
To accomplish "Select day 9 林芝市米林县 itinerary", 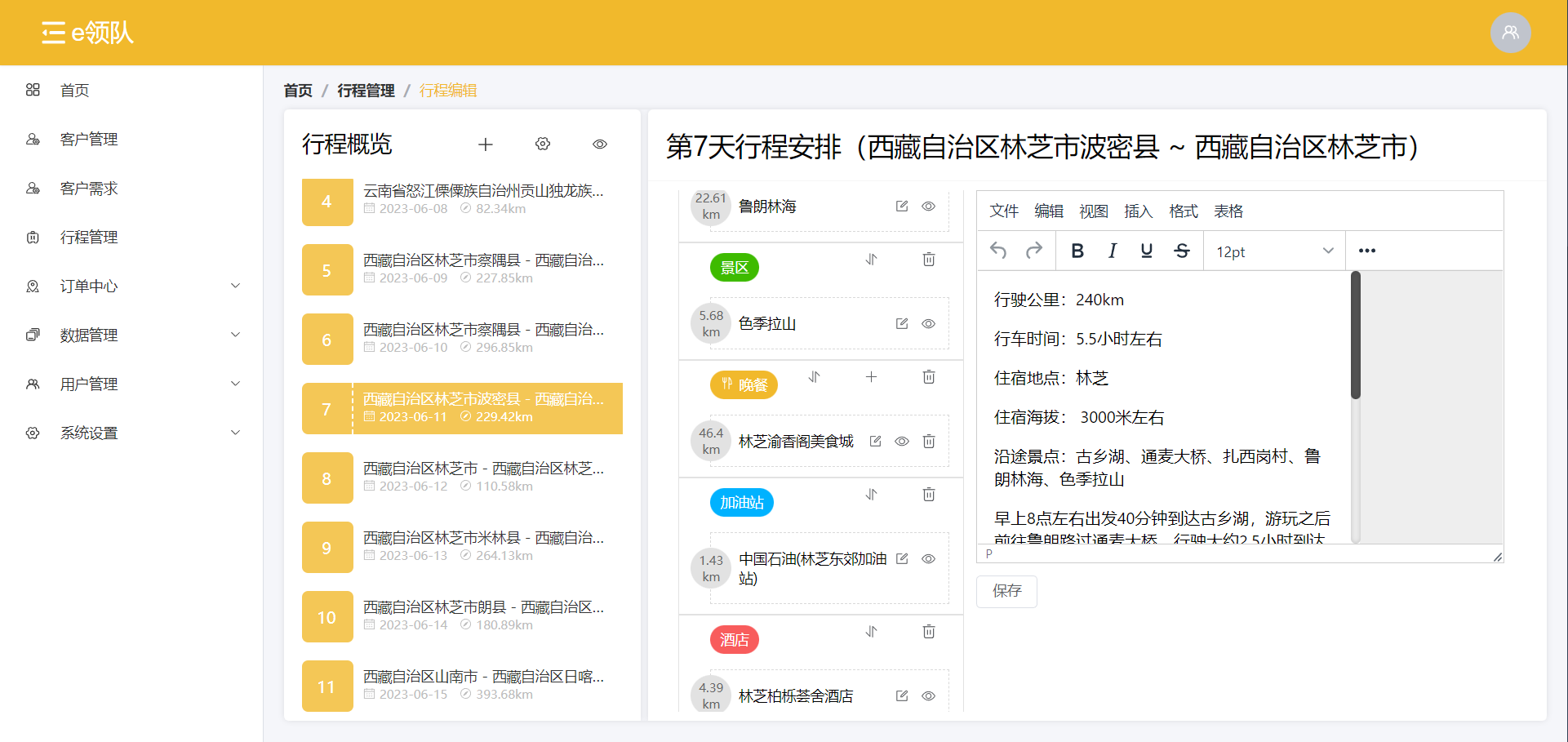I will click(x=462, y=547).
